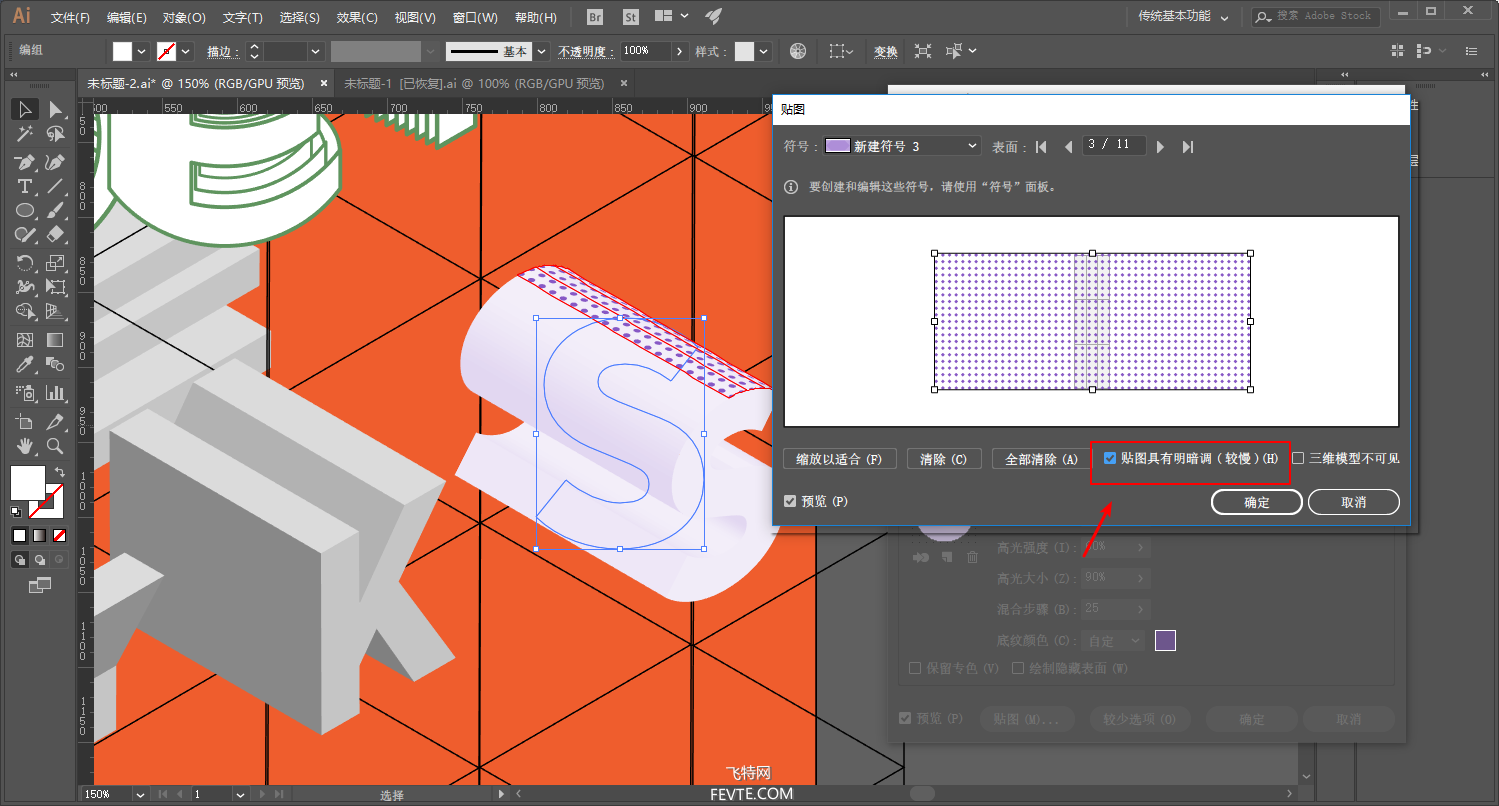
Task: Pick the Magic Wand tool
Action: (x=25, y=134)
